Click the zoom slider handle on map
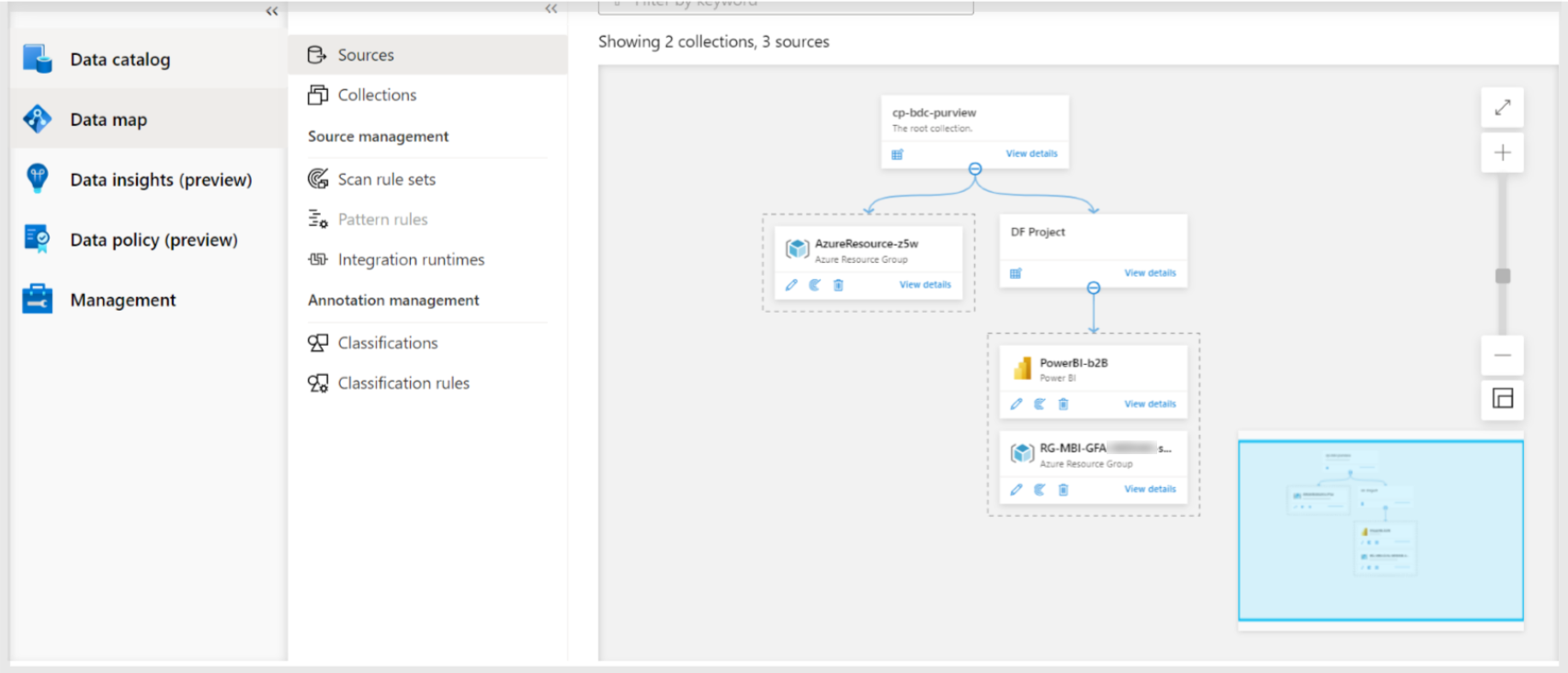 [1503, 276]
